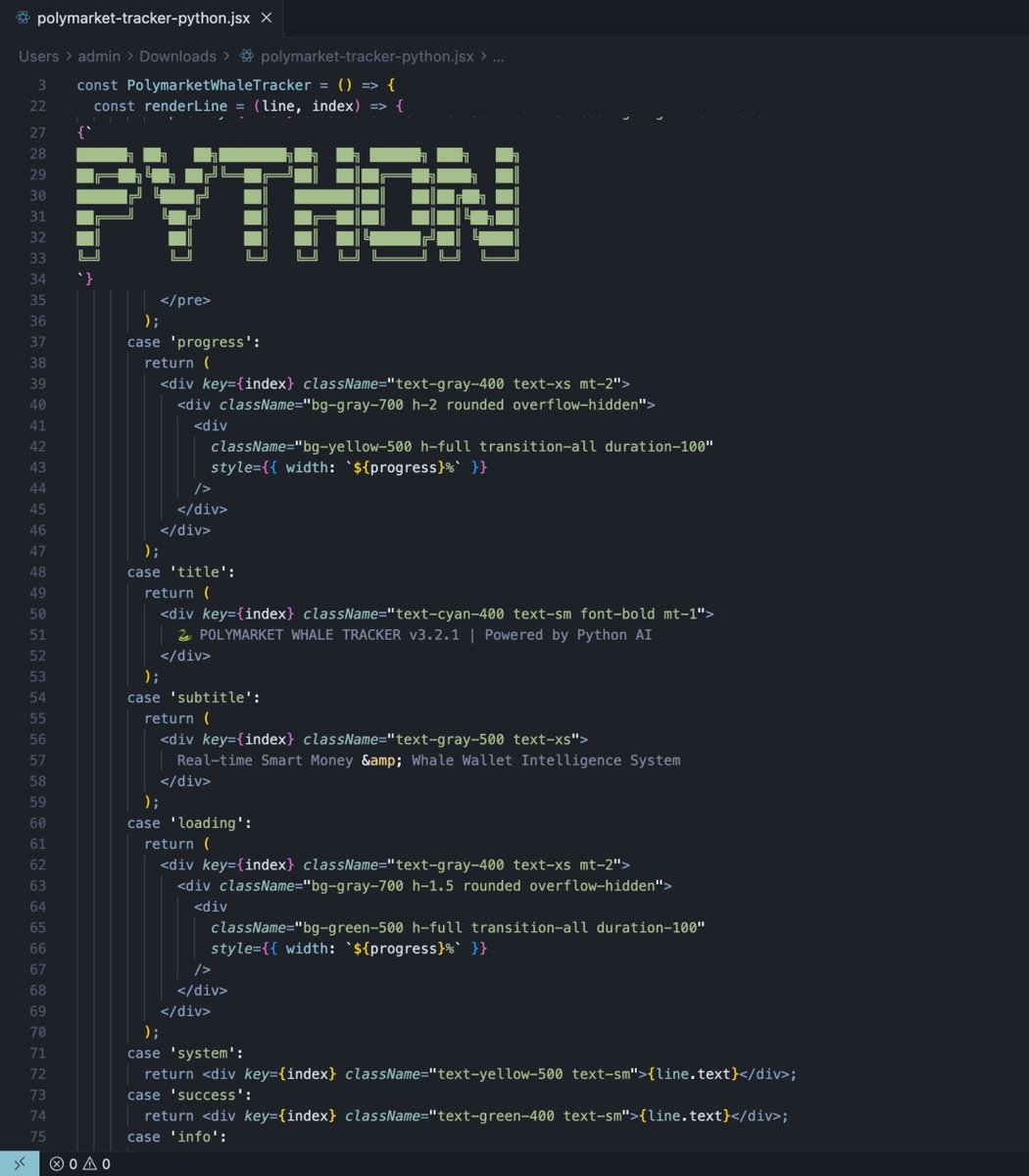Click the errors icon in the status bar
Screen dimensions: 1029x1176
point(57,1164)
